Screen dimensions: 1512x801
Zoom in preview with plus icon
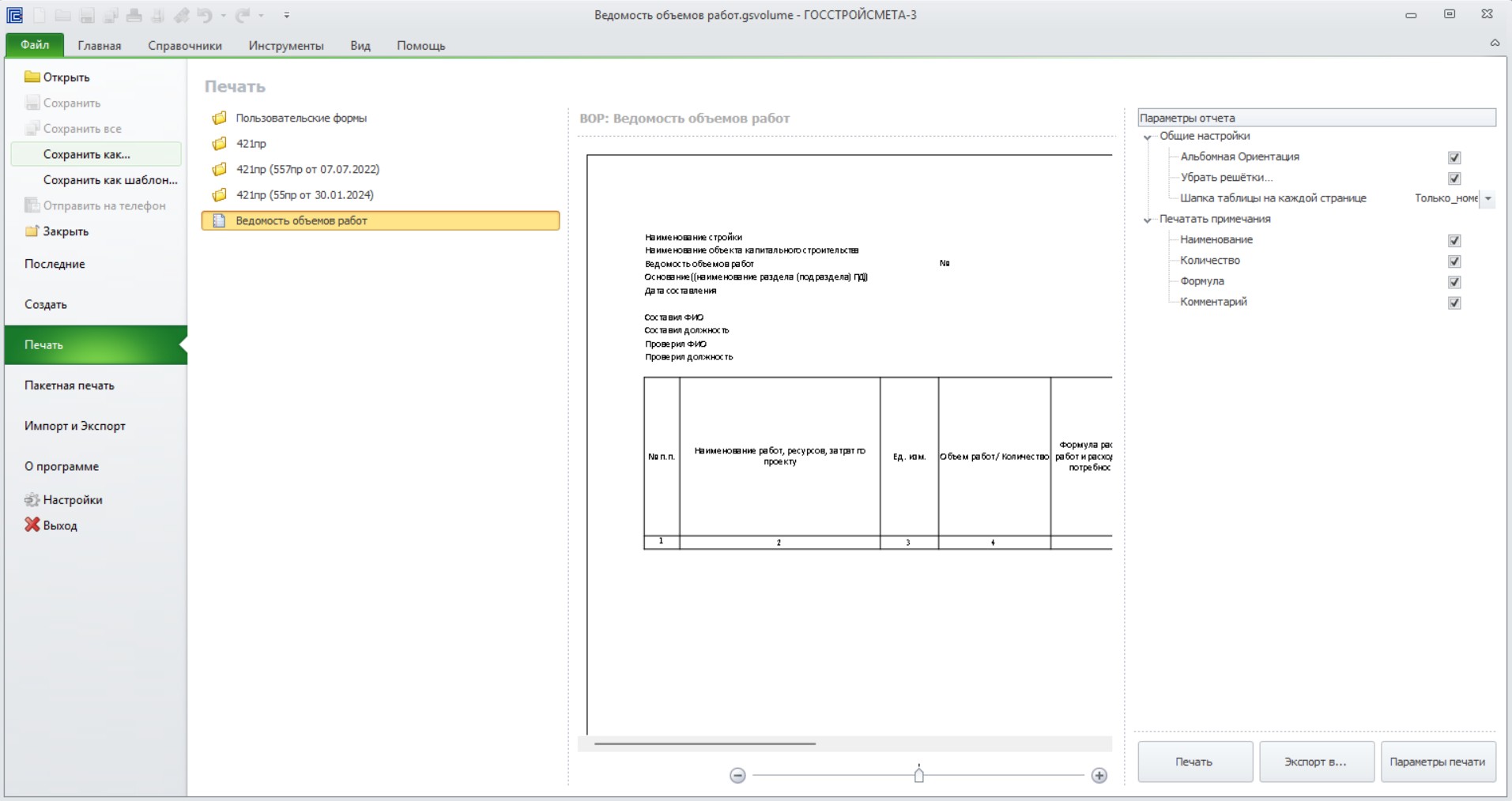[x=1099, y=776]
